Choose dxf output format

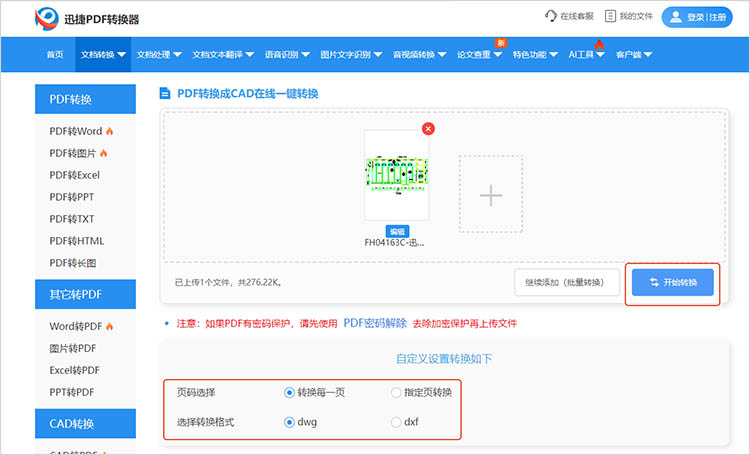click(x=396, y=422)
